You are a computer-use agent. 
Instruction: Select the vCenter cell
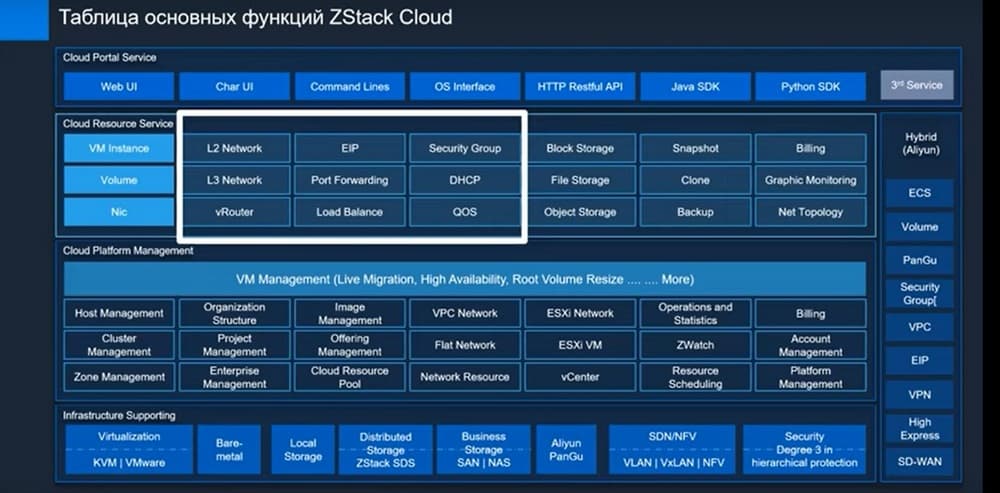pyautogui.click(x=580, y=377)
